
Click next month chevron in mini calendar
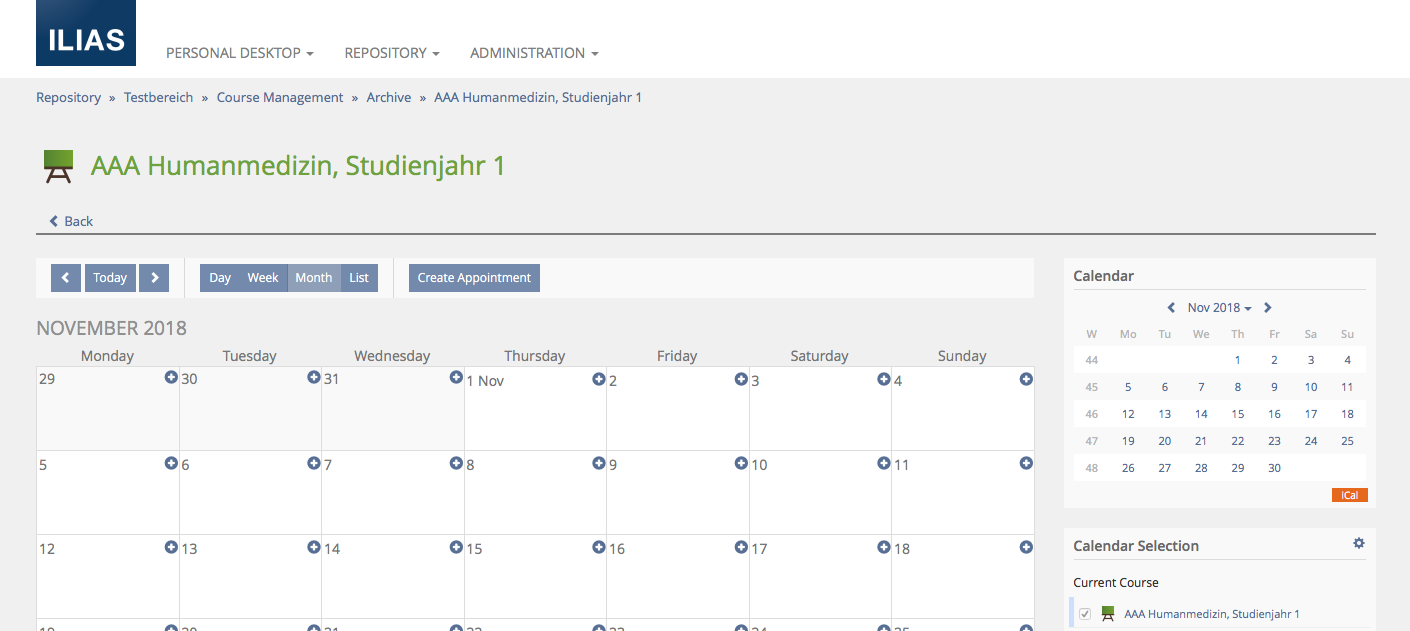pos(1268,308)
